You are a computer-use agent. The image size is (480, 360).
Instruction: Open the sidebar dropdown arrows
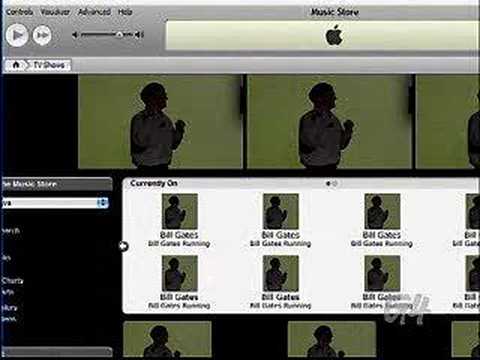(103, 202)
